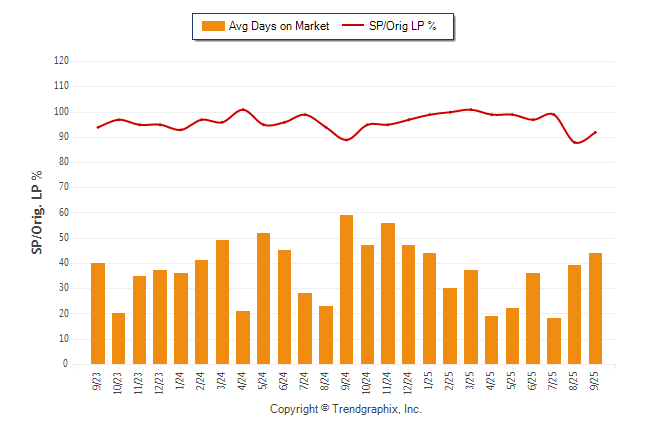The image size is (646, 434).
Task: Click the 9/23 bar
Action: [97, 313]
